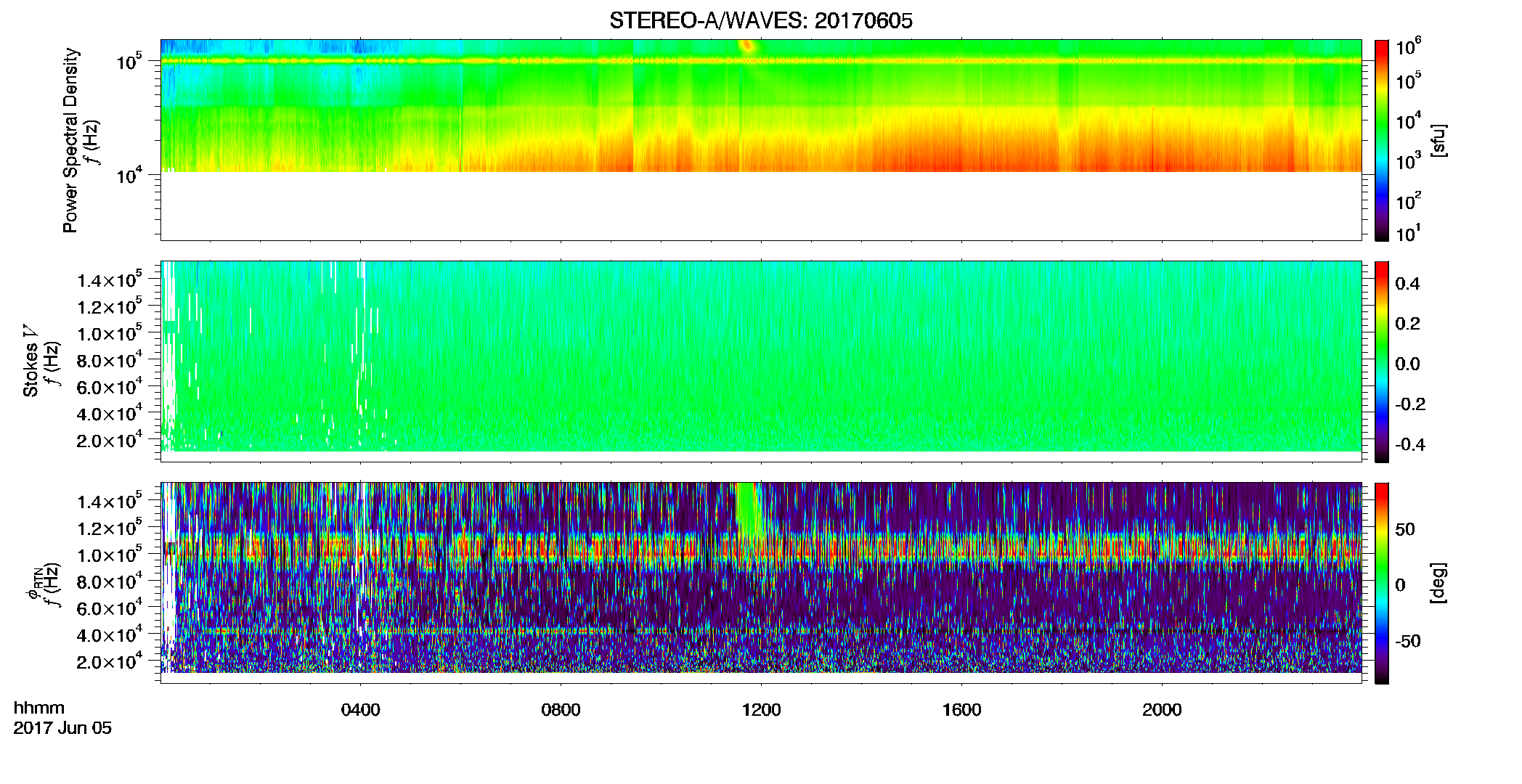Click the [sfu] unit label
The height and width of the screenshot is (784, 1522).
pyautogui.click(x=1438, y=140)
